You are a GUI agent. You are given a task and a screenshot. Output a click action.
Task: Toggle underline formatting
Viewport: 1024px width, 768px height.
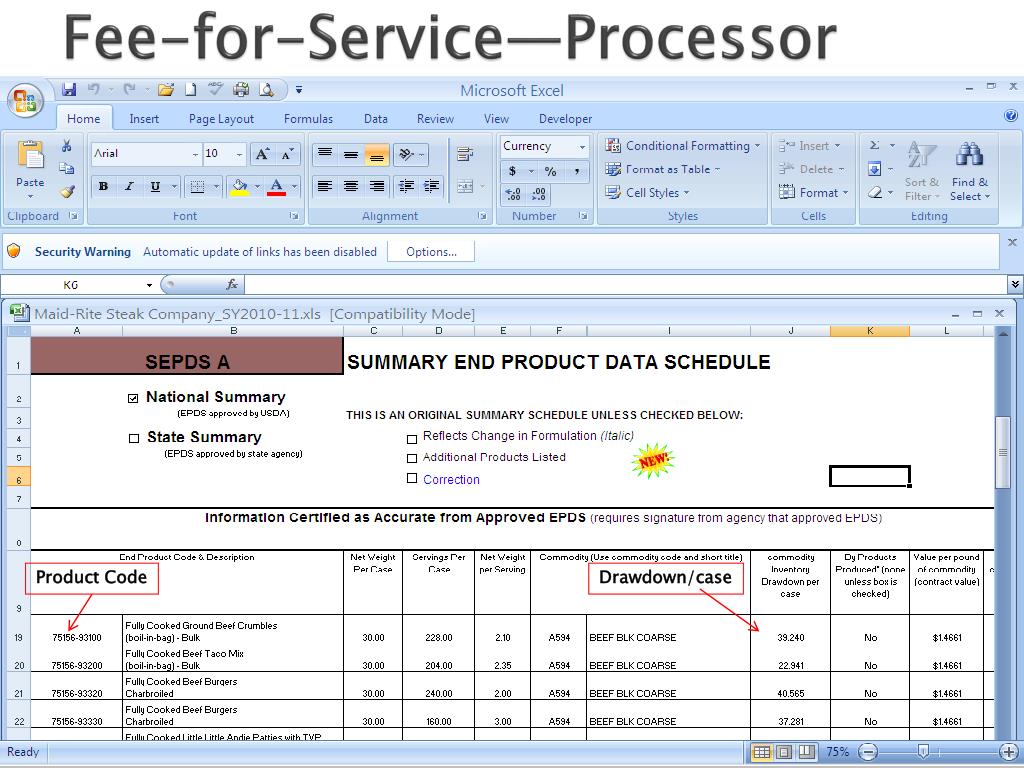click(155, 186)
